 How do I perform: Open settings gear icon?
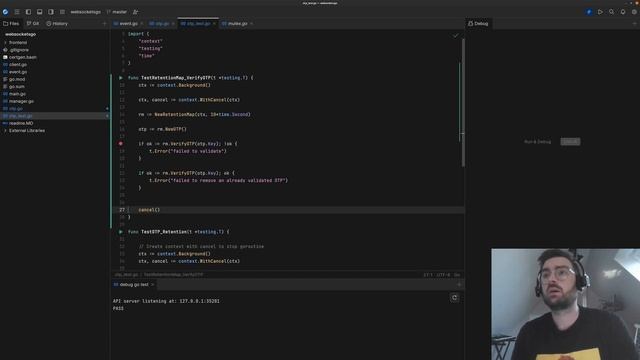tap(634, 12)
